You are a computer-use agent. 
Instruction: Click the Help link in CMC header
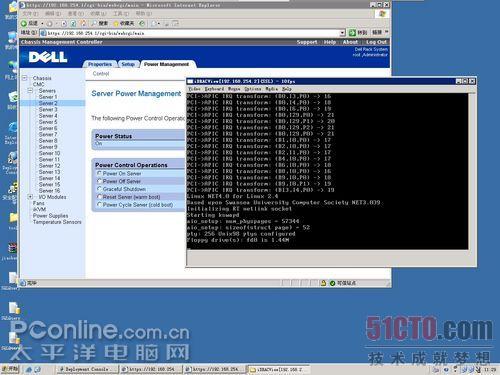tap(330, 42)
